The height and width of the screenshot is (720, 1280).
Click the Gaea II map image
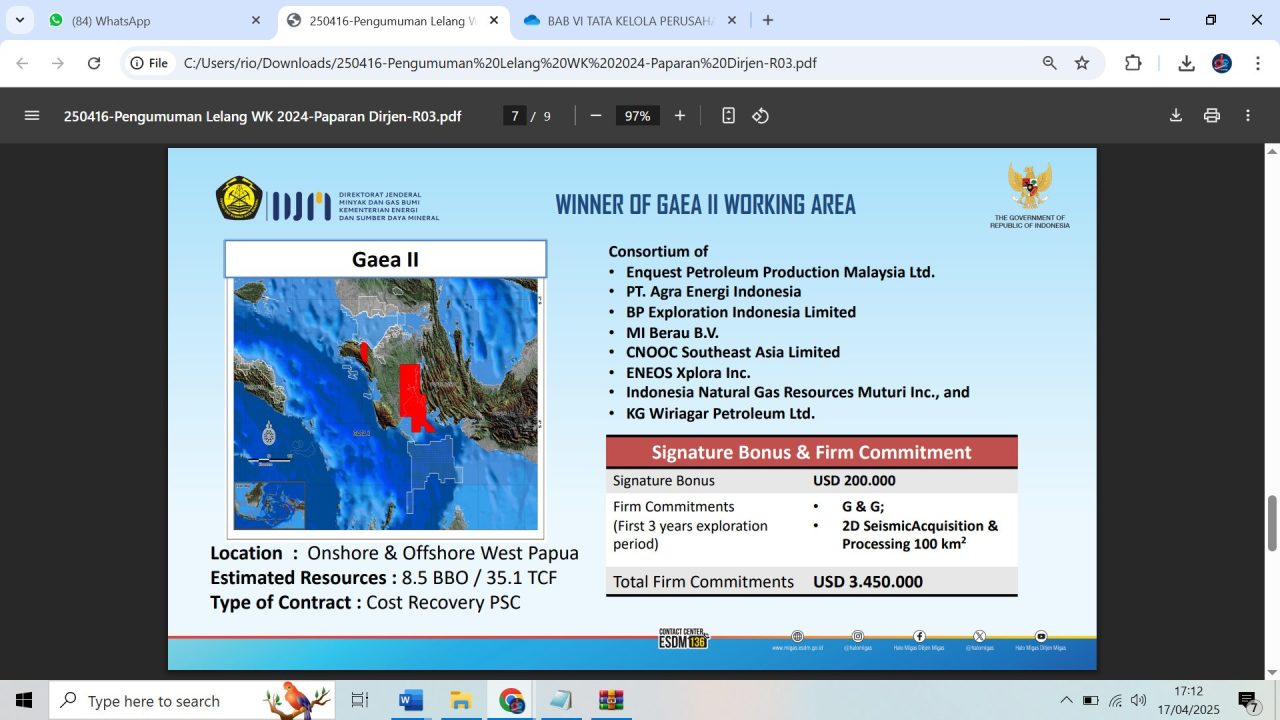tap(385, 404)
